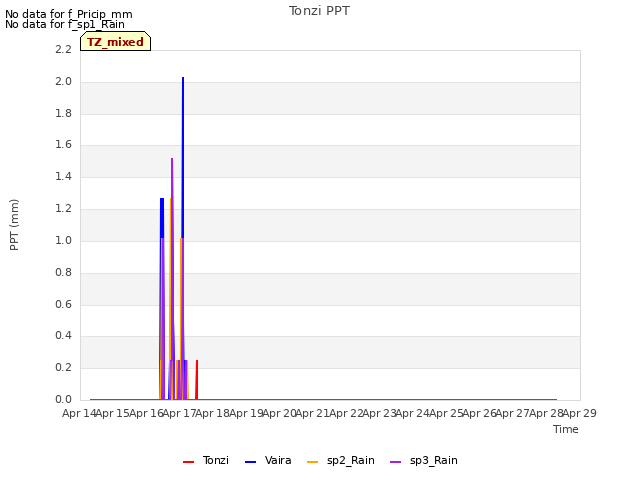The width and height of the screenshot is (640, 480).
Task: Click the 'No data for f_sp1_Rain' message
Action: pos(65,24)
